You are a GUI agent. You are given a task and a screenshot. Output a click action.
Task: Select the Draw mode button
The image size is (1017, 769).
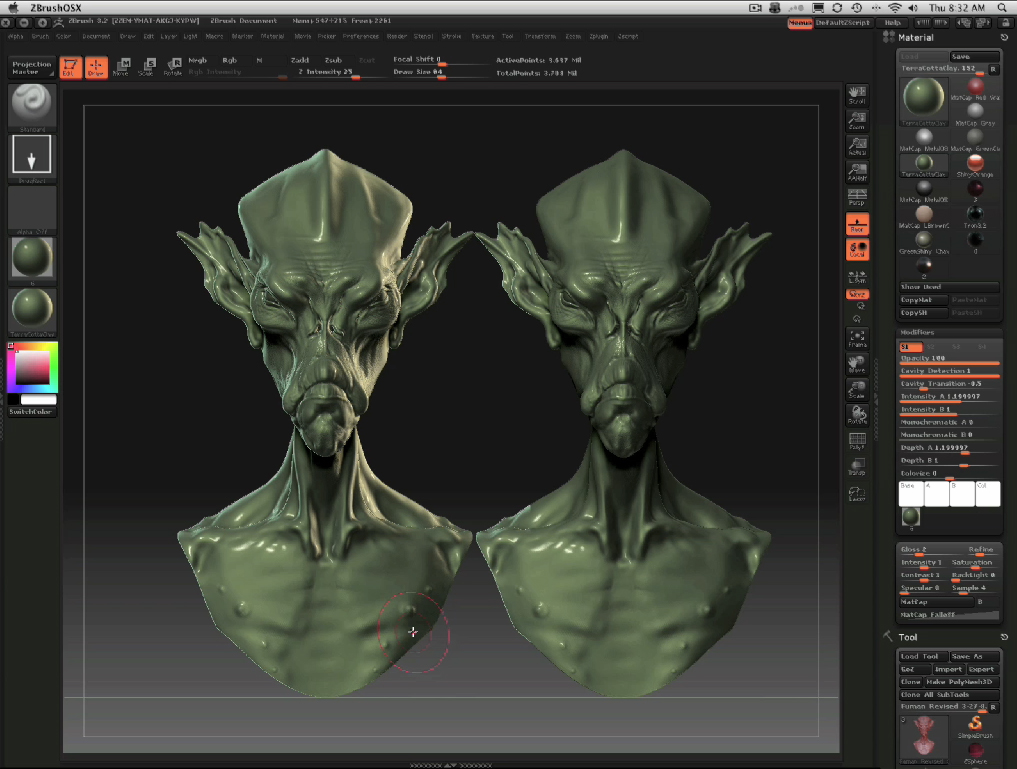pos(96,67)
